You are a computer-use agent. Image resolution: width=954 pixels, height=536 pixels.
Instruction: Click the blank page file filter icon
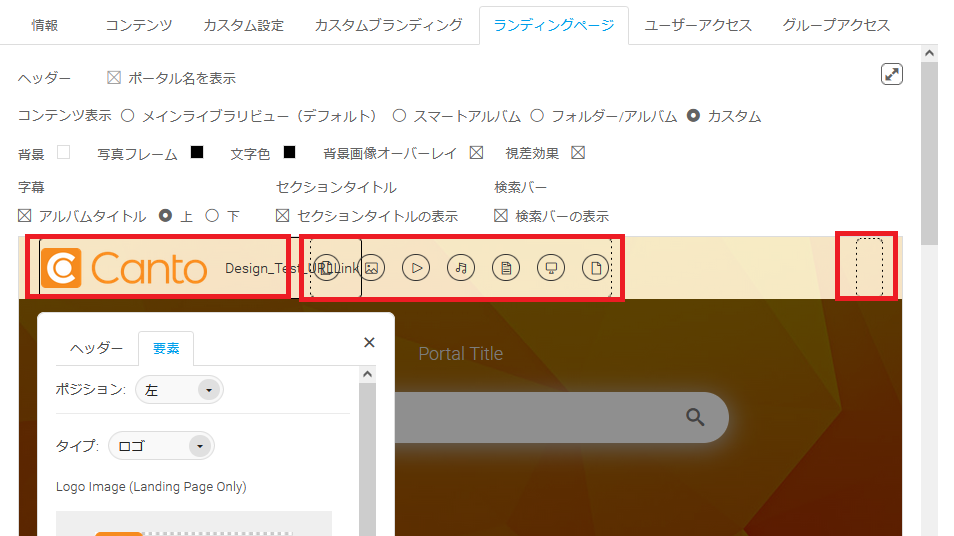596,268
